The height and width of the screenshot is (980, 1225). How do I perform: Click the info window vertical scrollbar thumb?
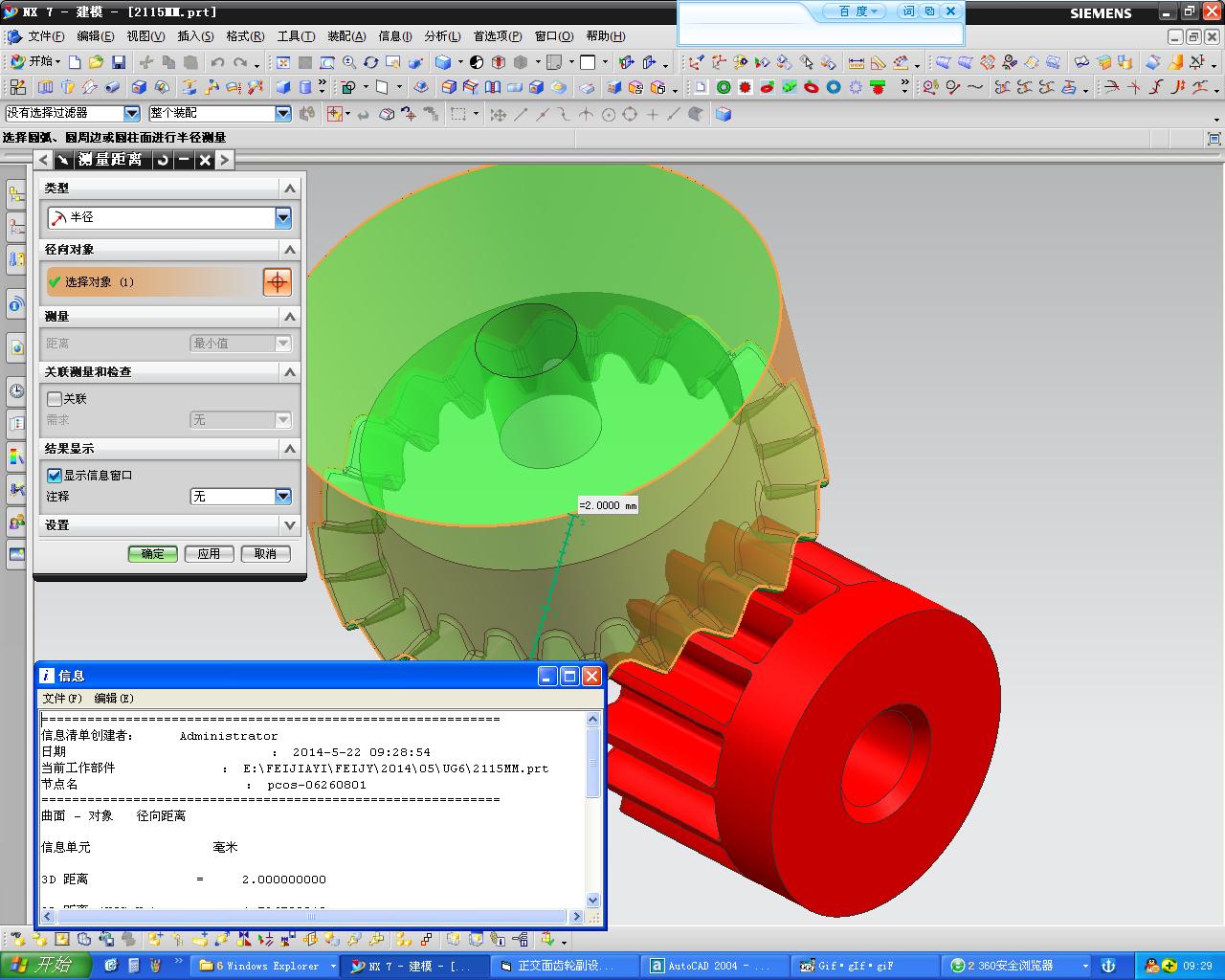pyautogui.click(x=592, y=762)
